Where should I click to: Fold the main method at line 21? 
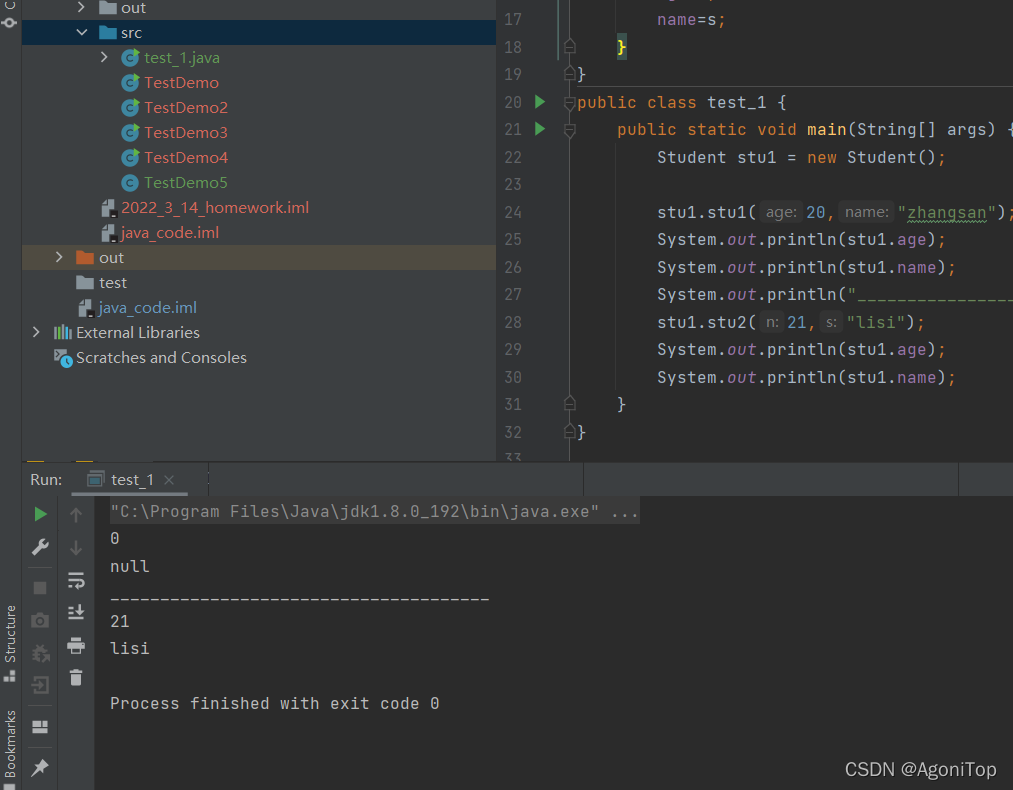point(569,130)
